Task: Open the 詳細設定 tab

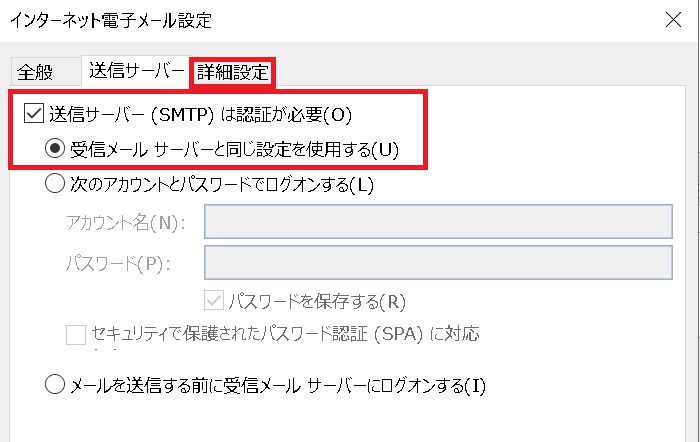Action: (233, 72)
